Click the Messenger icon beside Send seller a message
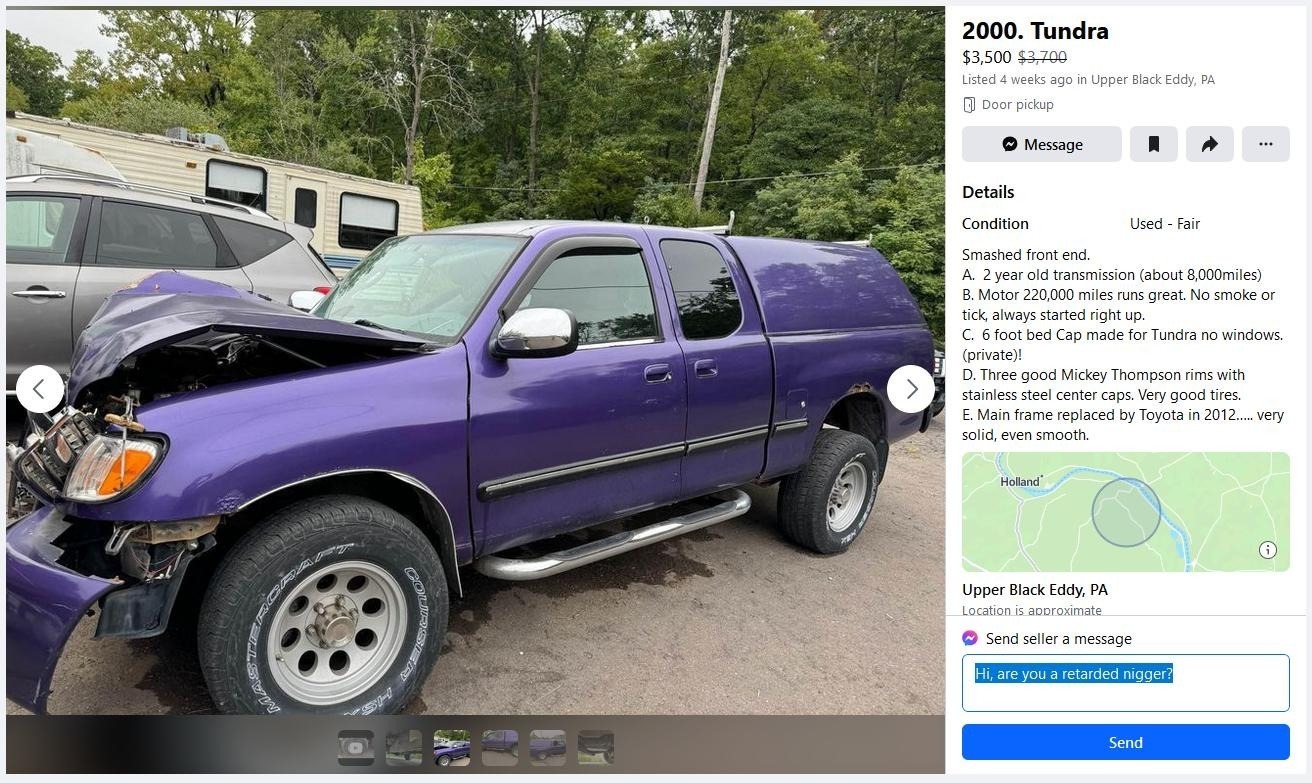Viewport: 1312px width, 783px height. 970,638
